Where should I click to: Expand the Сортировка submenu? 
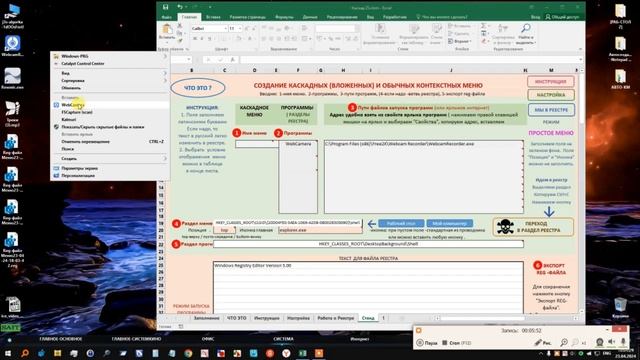click(110, 80)
